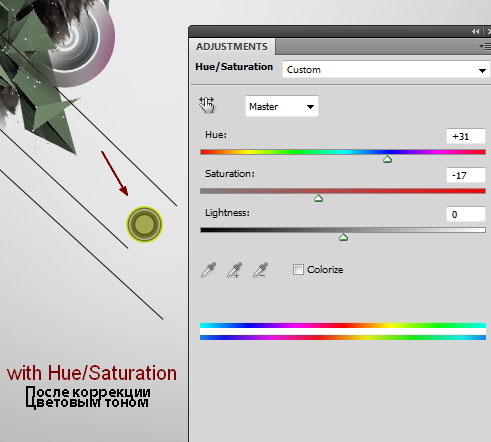Open the Master channel dropdown
Viewport: 491px width, 442px height.
(x=282, y=106)
